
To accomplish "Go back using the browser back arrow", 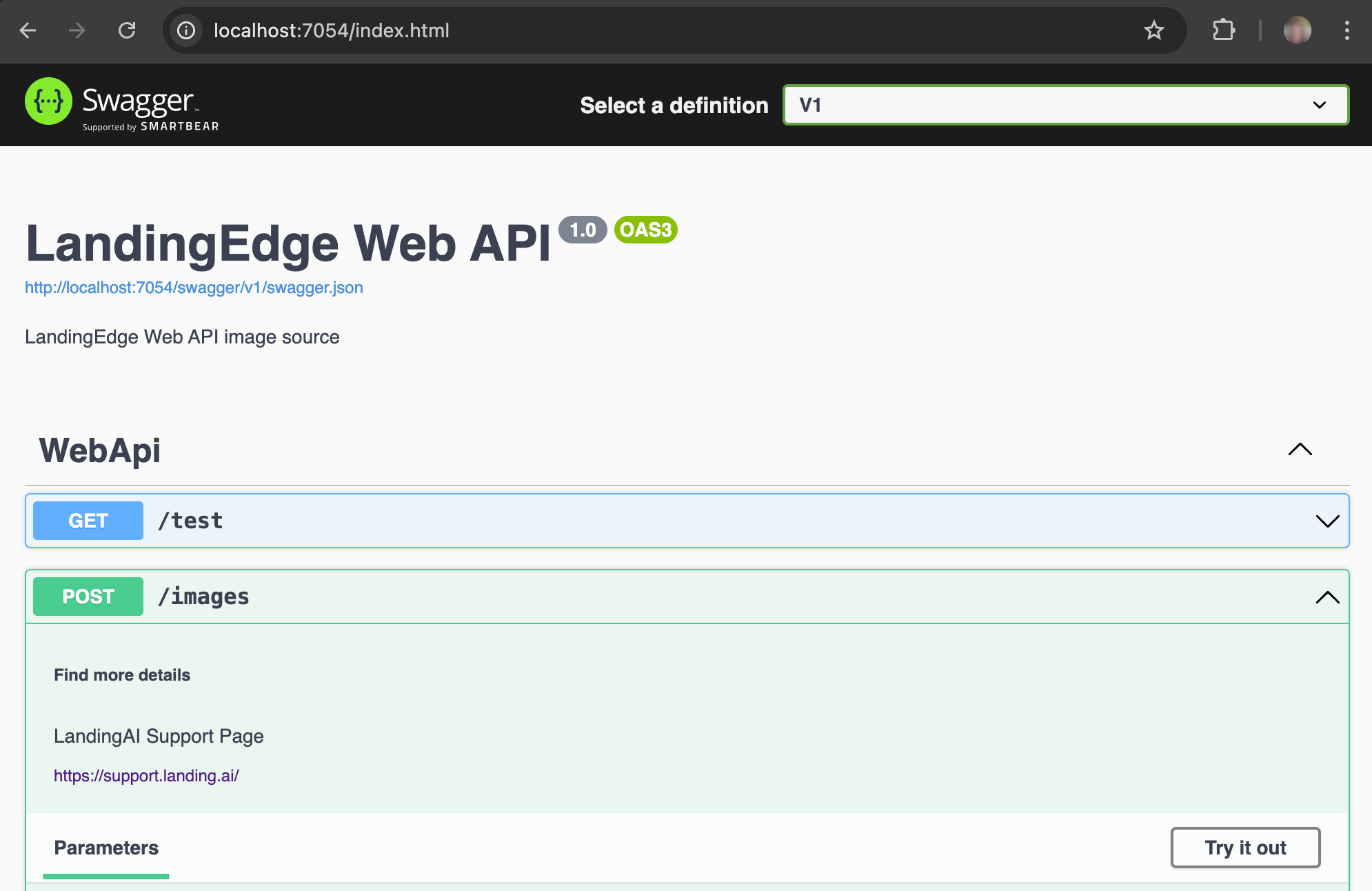I will click(x=28, y=30).
